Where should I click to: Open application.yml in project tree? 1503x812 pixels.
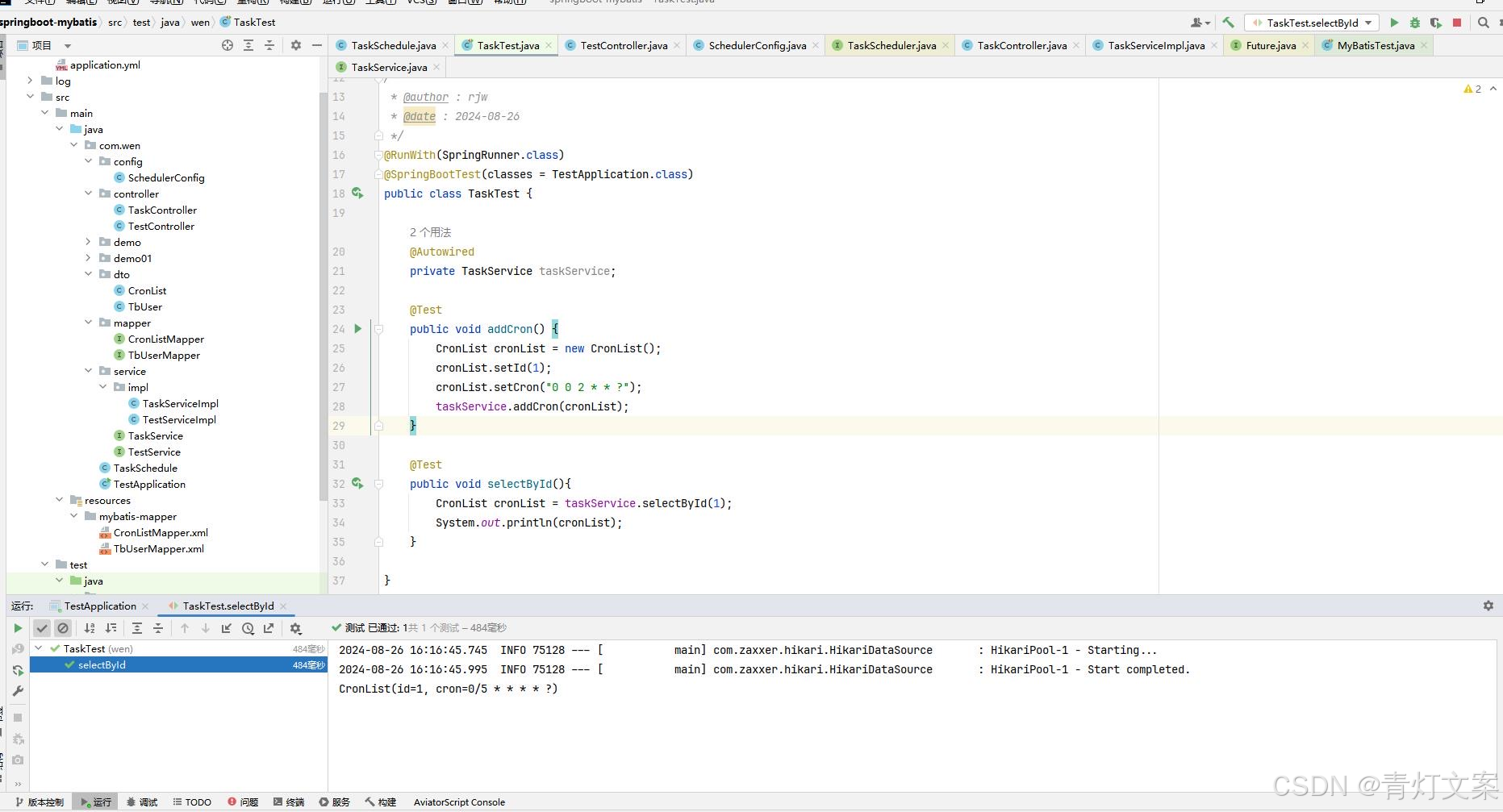[x=98, y=65]
